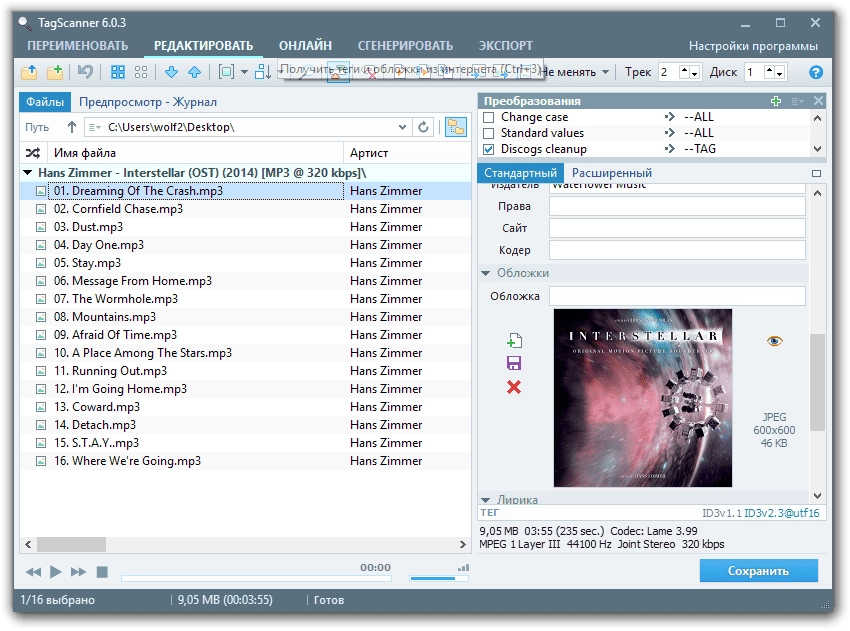850x631 pixels.
Task: Click the Interstellar cover art thumbnail
Action: coord(642,398)
